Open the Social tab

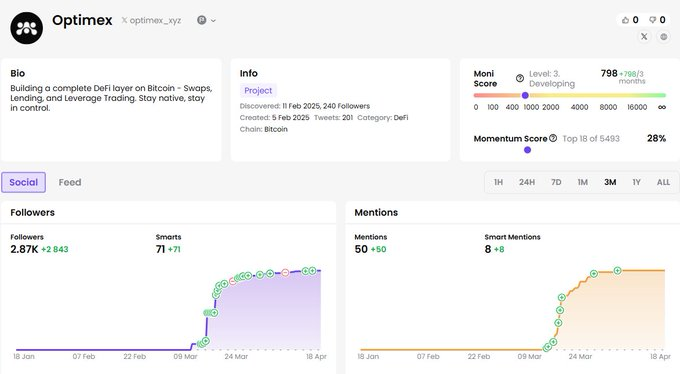point(23,182)
